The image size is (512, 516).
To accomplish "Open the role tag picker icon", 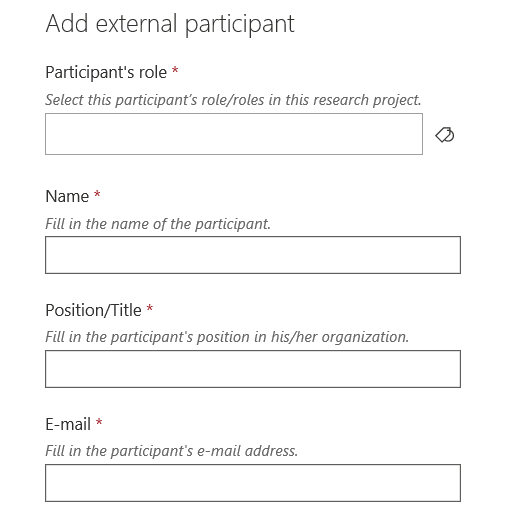I will click(x=445, y=135).
